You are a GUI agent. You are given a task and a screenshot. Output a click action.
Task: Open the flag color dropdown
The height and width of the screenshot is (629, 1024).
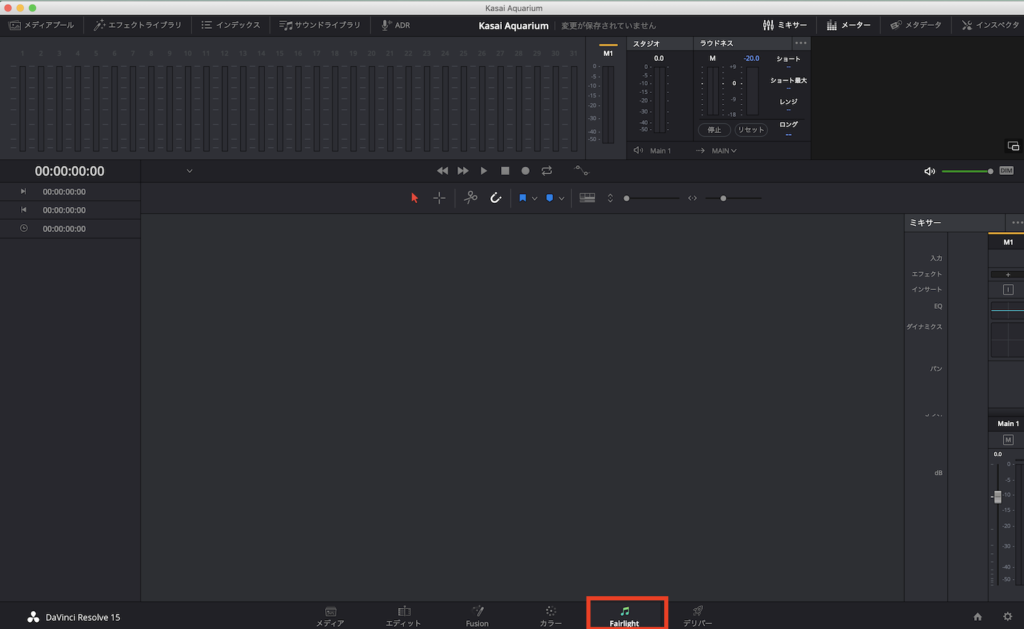[x=535, y=199]
